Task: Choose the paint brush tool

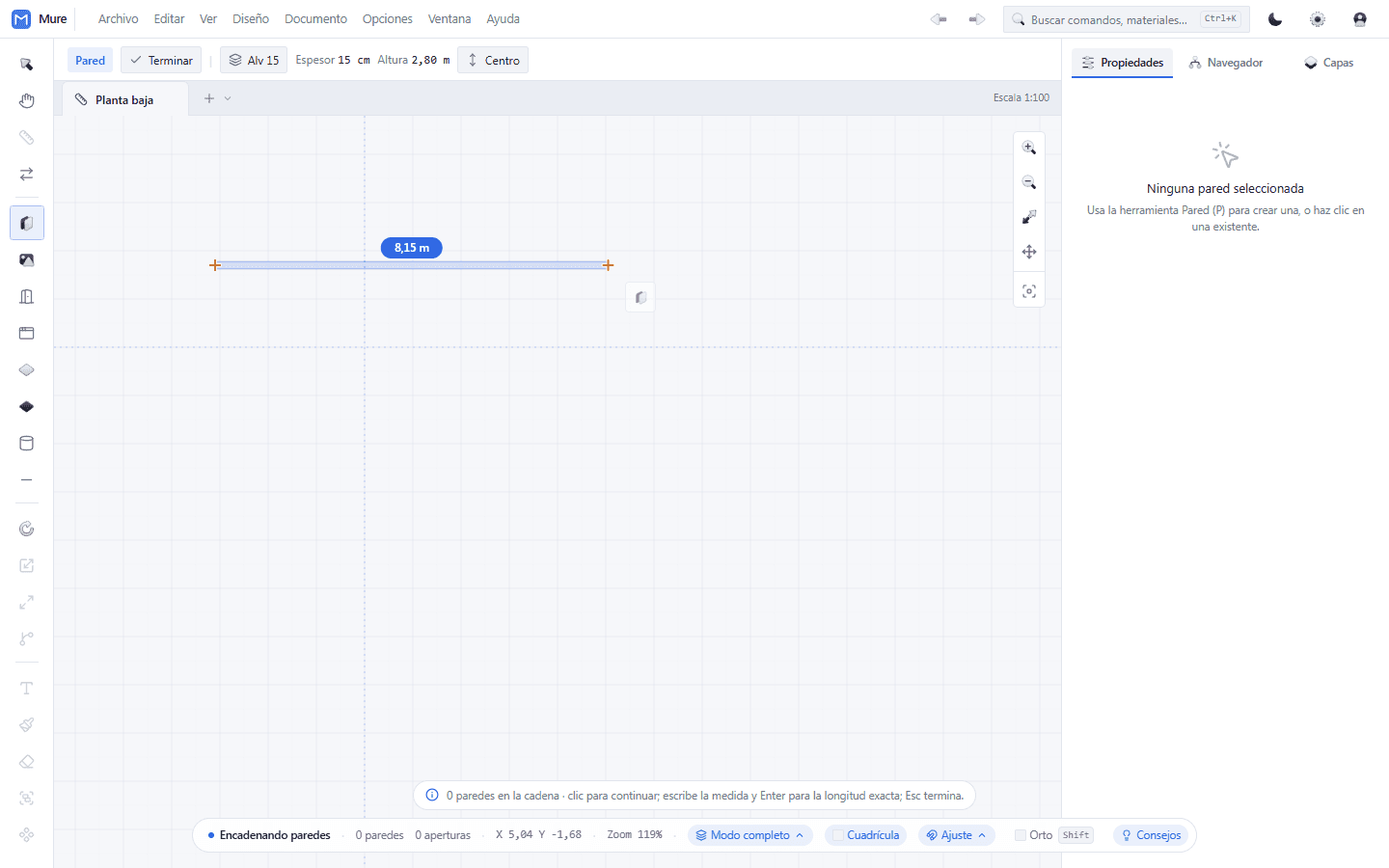Action: (27, 725)
